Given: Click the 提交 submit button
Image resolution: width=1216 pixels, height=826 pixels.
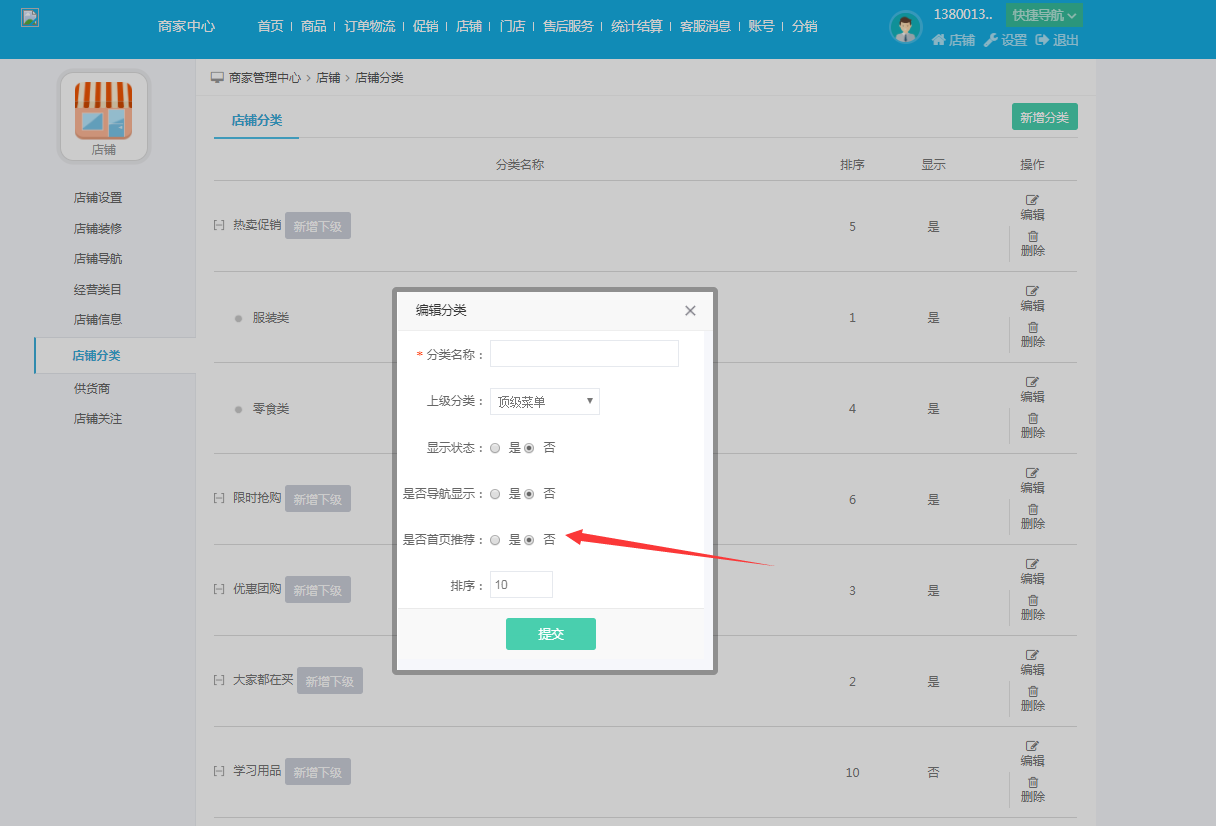Looking at the screenshot, I should pos(550,634).
